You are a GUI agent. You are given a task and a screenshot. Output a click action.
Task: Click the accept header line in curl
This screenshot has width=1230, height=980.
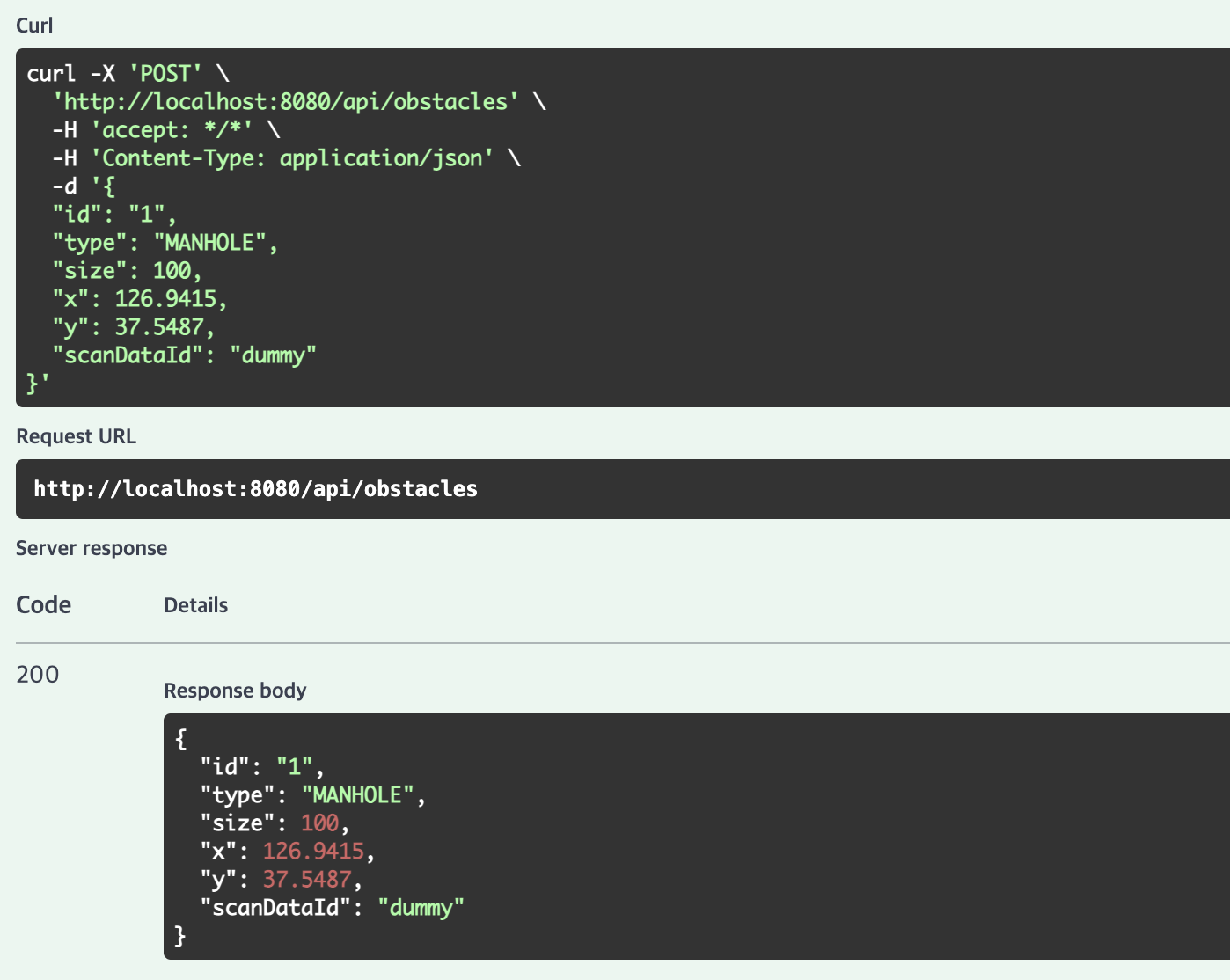pos(166,130)
